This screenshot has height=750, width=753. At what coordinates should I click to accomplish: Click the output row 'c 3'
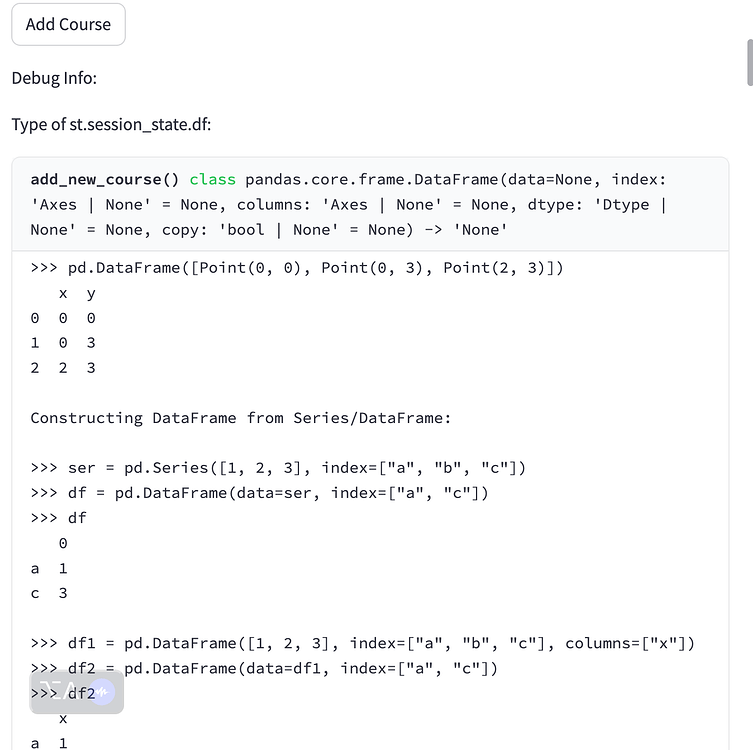[x=49, y=593]
